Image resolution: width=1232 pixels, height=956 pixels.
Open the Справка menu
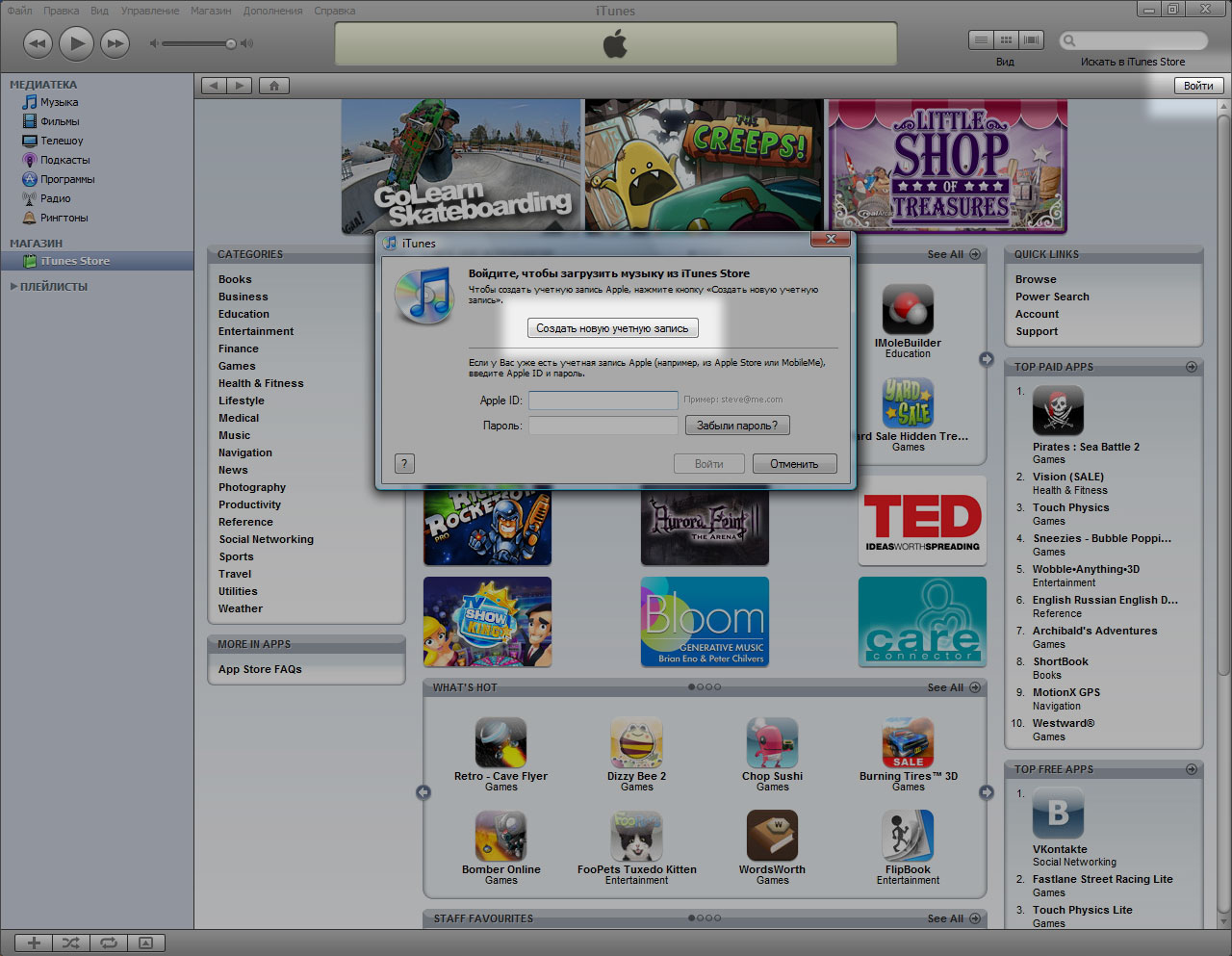click(334, 11)
